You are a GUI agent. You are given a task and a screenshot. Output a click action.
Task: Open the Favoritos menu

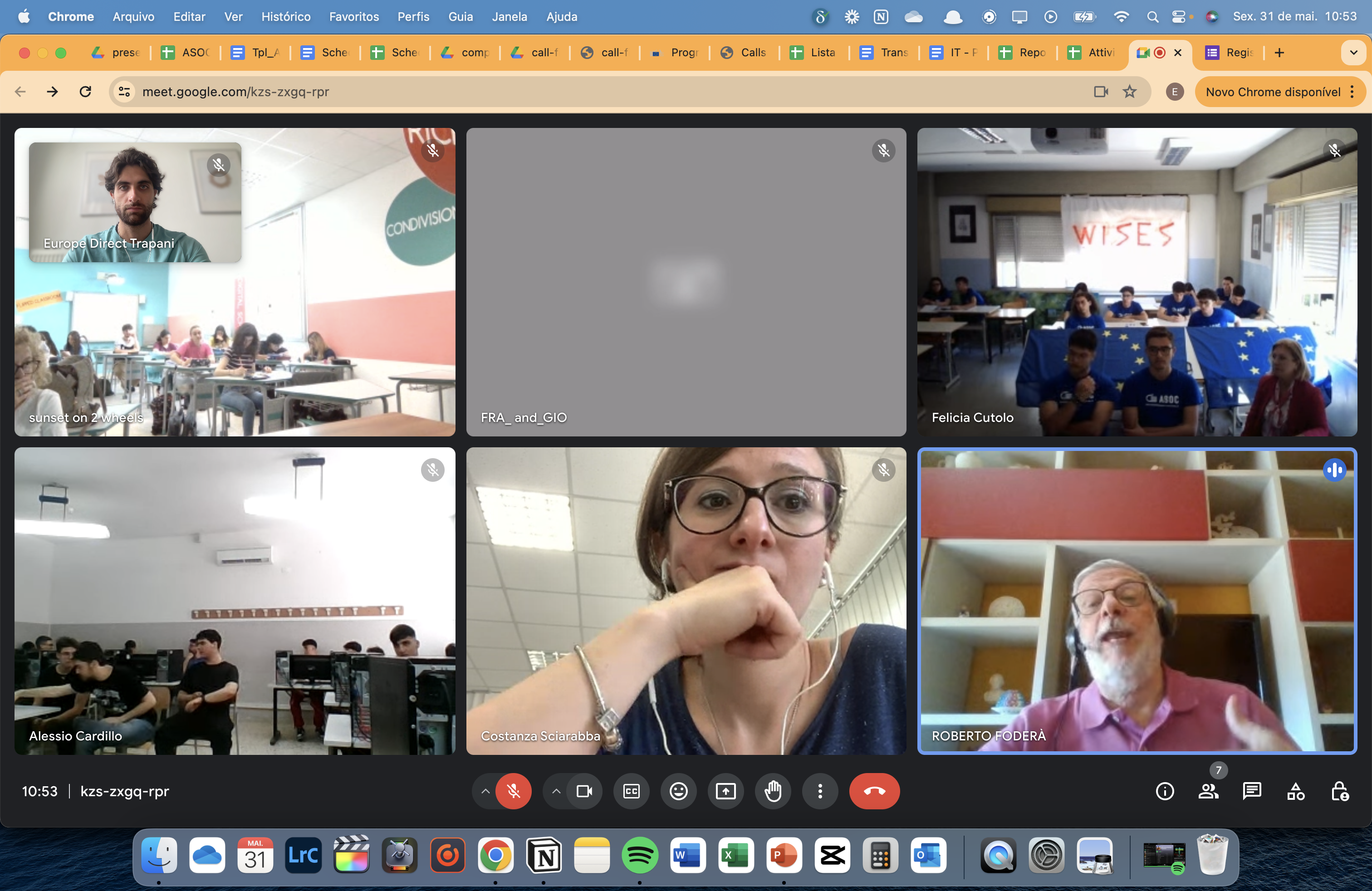point(354,17)
